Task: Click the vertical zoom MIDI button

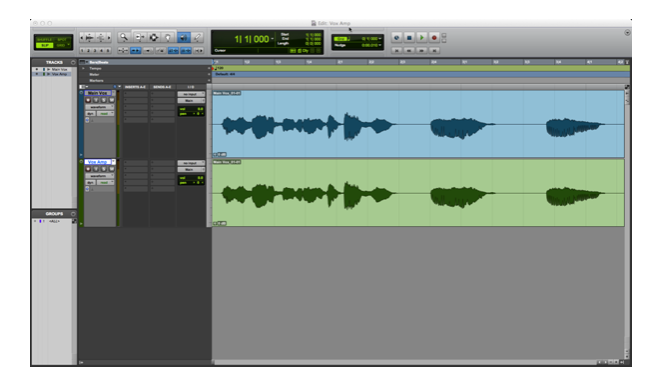Action: (101, 37)
